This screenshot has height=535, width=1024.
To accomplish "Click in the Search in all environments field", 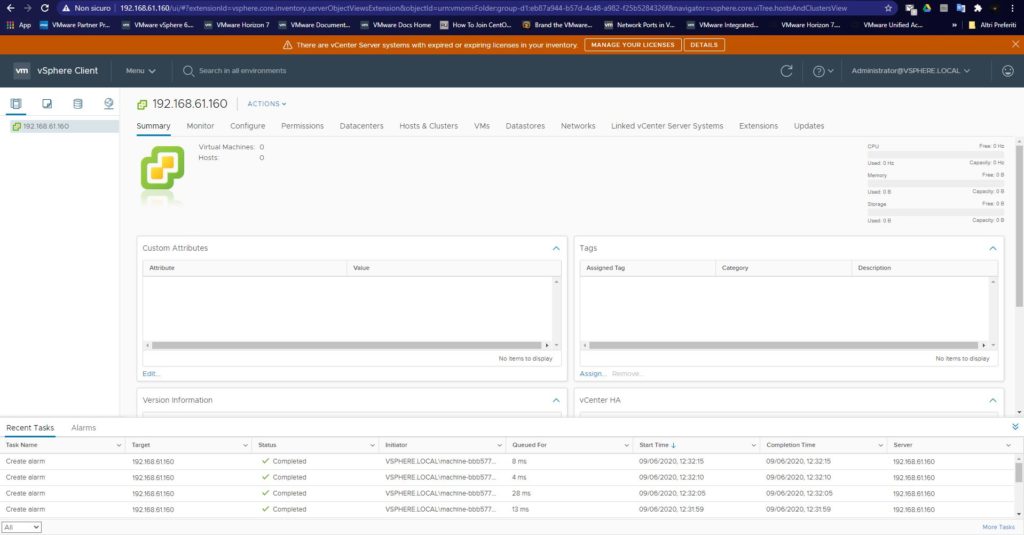I will pos(243,71).
